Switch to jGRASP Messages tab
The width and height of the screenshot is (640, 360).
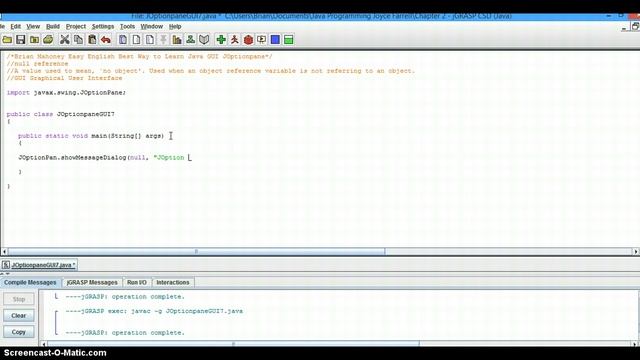tap(92, 282)
